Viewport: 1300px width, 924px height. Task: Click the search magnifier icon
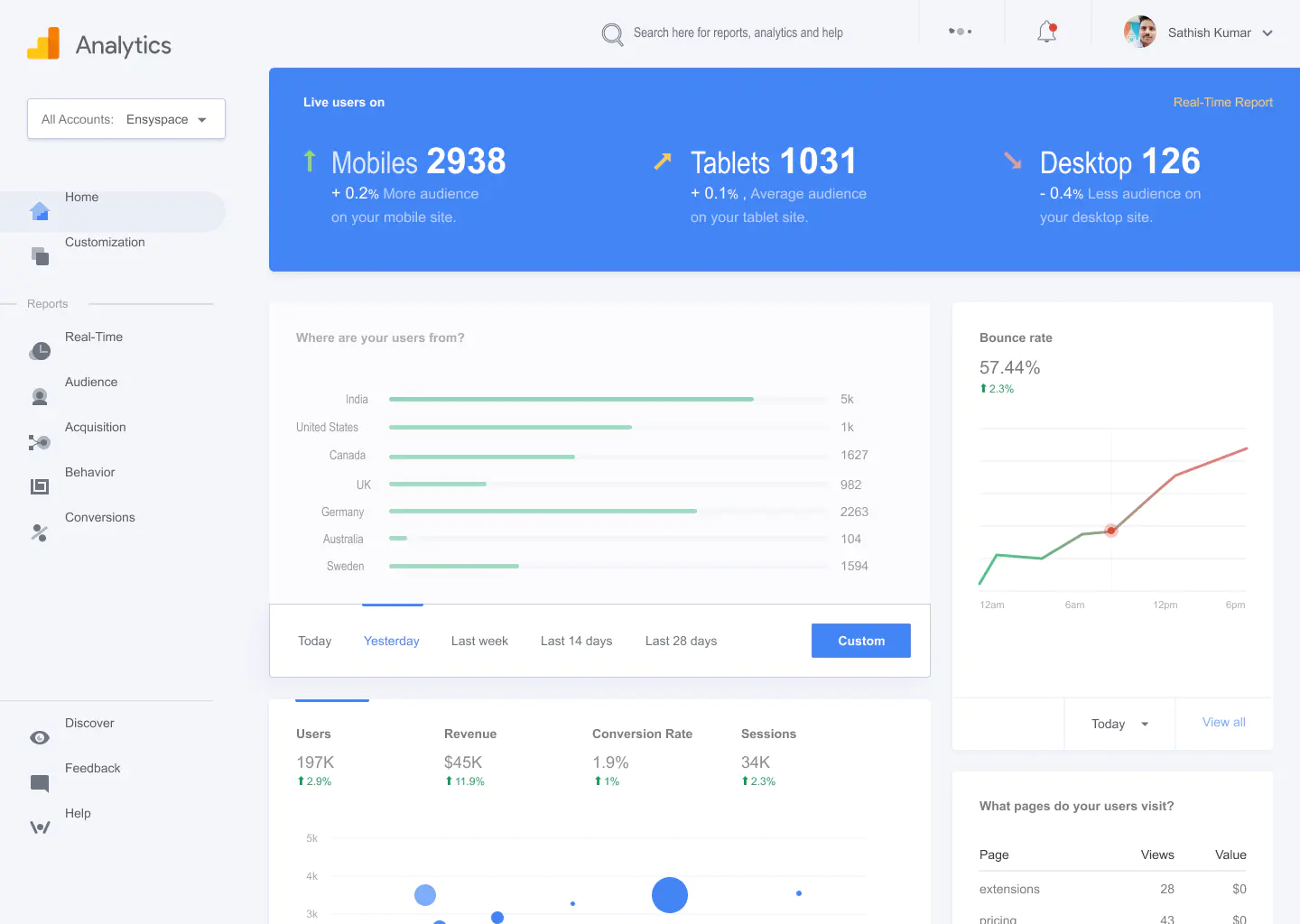(612, 34)
